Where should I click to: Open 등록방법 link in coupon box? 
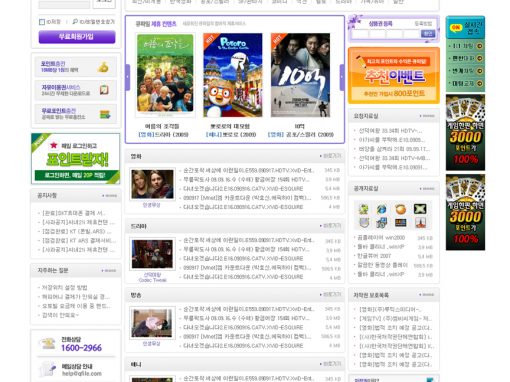click(423, 24)
